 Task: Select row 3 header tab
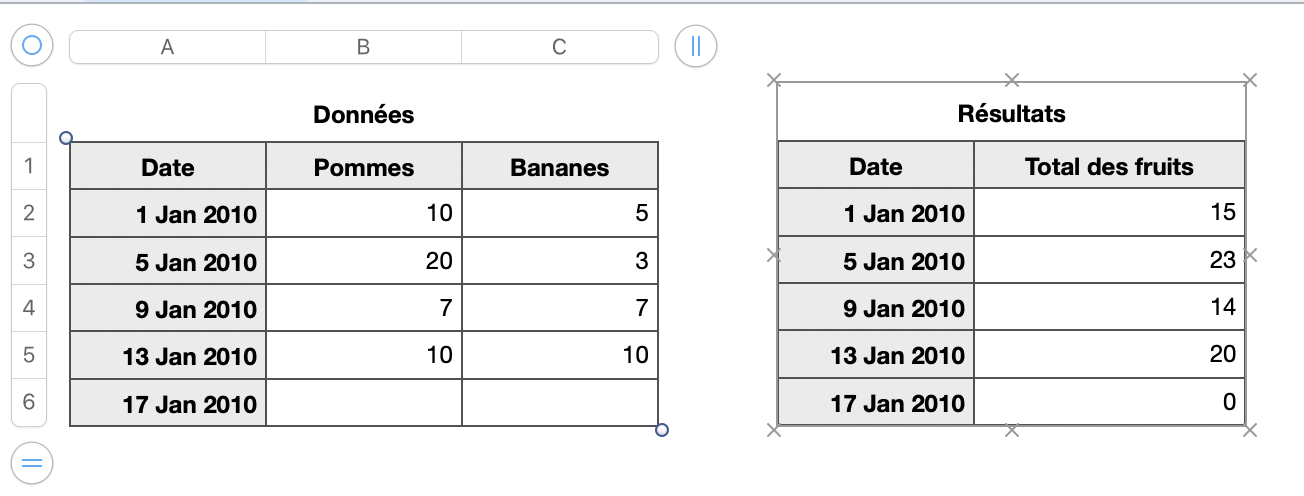(28, 261)
